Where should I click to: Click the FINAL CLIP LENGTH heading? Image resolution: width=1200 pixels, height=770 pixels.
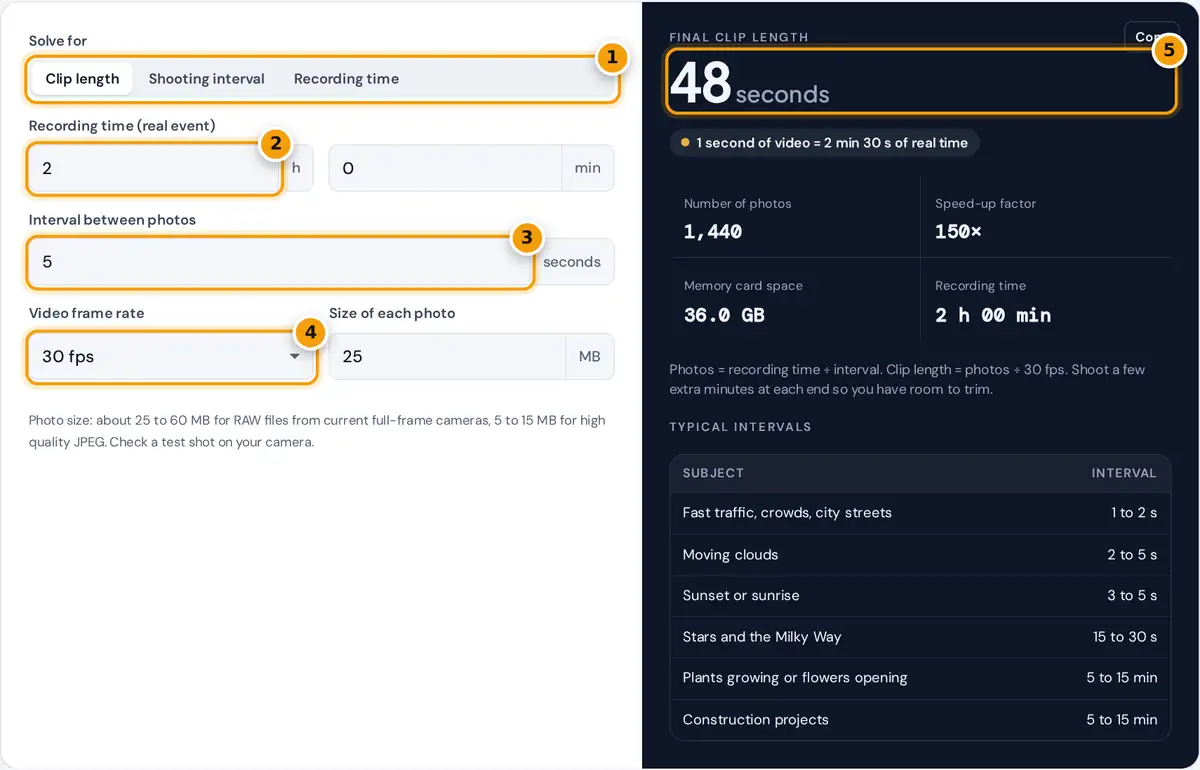coord(739,37)
